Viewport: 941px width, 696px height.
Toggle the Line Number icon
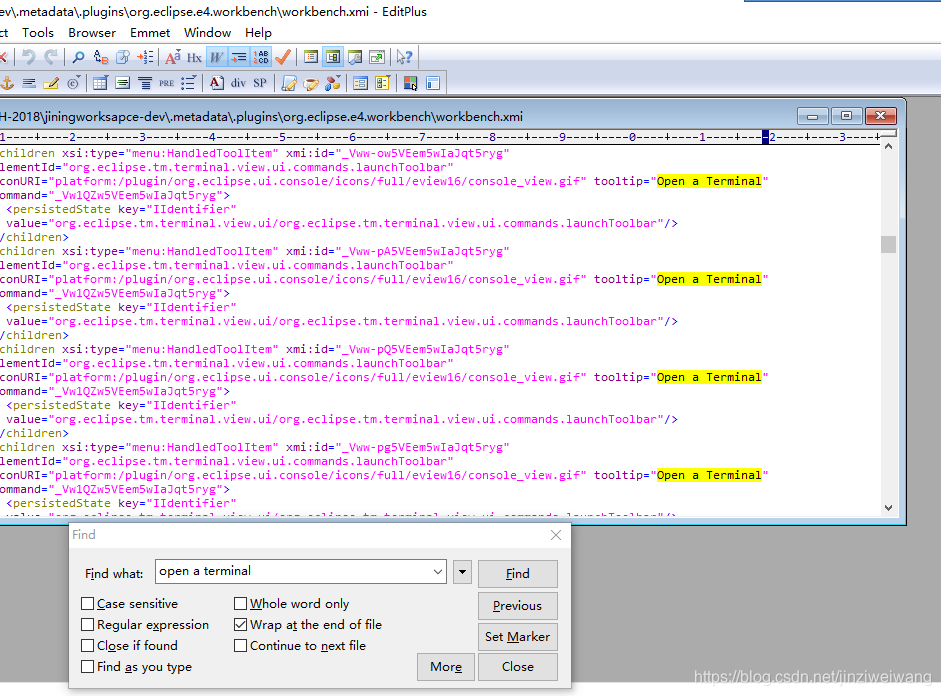point(261,57)
